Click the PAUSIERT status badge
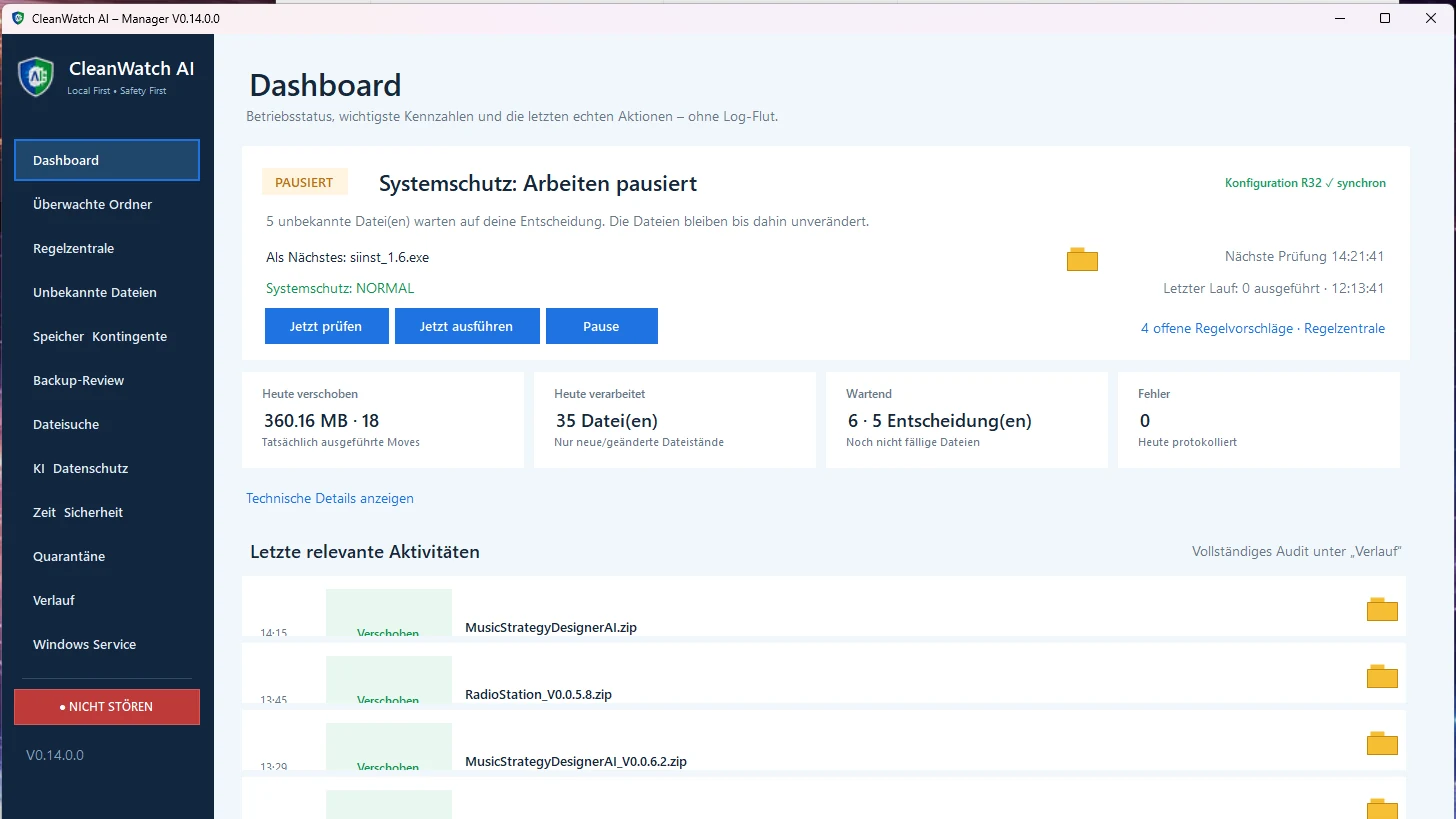 pos(304,182)
